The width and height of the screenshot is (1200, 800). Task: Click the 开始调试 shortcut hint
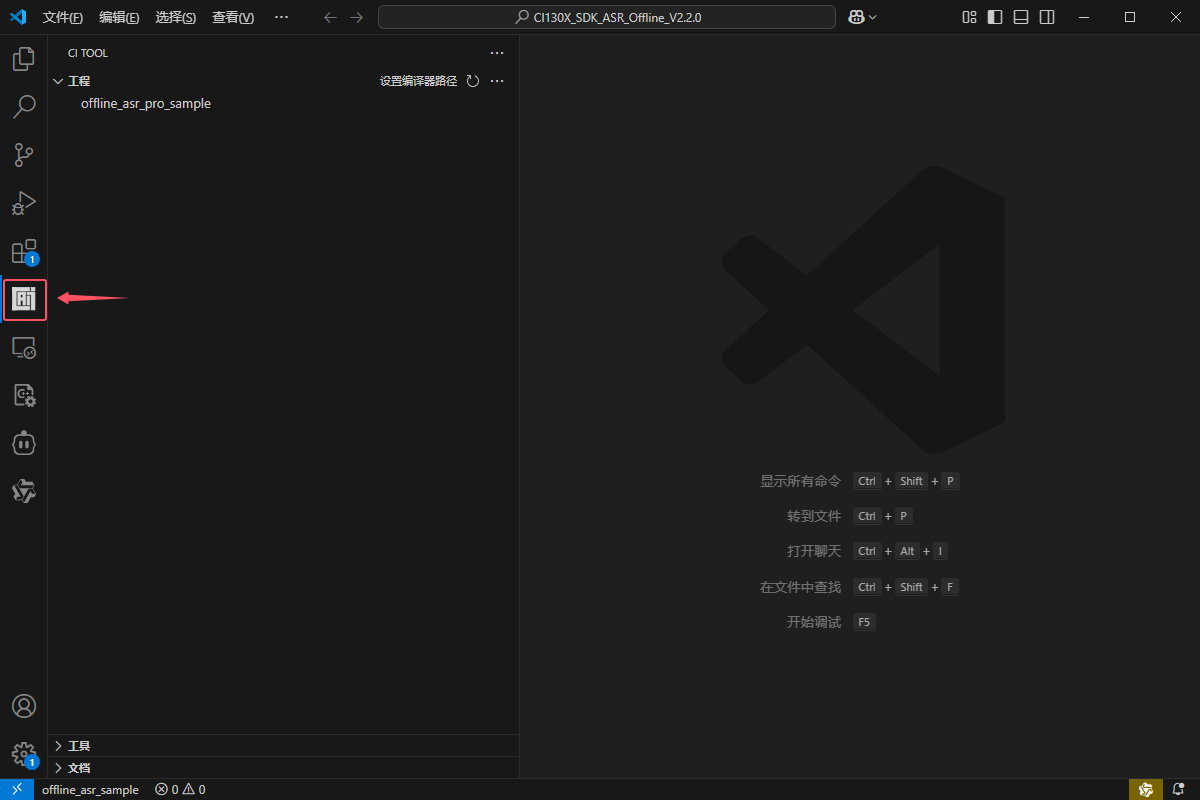[814, 622]
